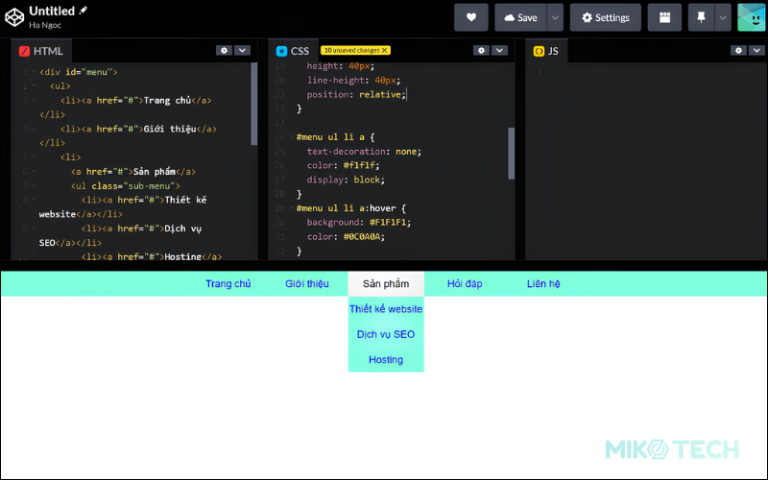Expand the JS editor options chevron
768x480 pixels.
757,50
